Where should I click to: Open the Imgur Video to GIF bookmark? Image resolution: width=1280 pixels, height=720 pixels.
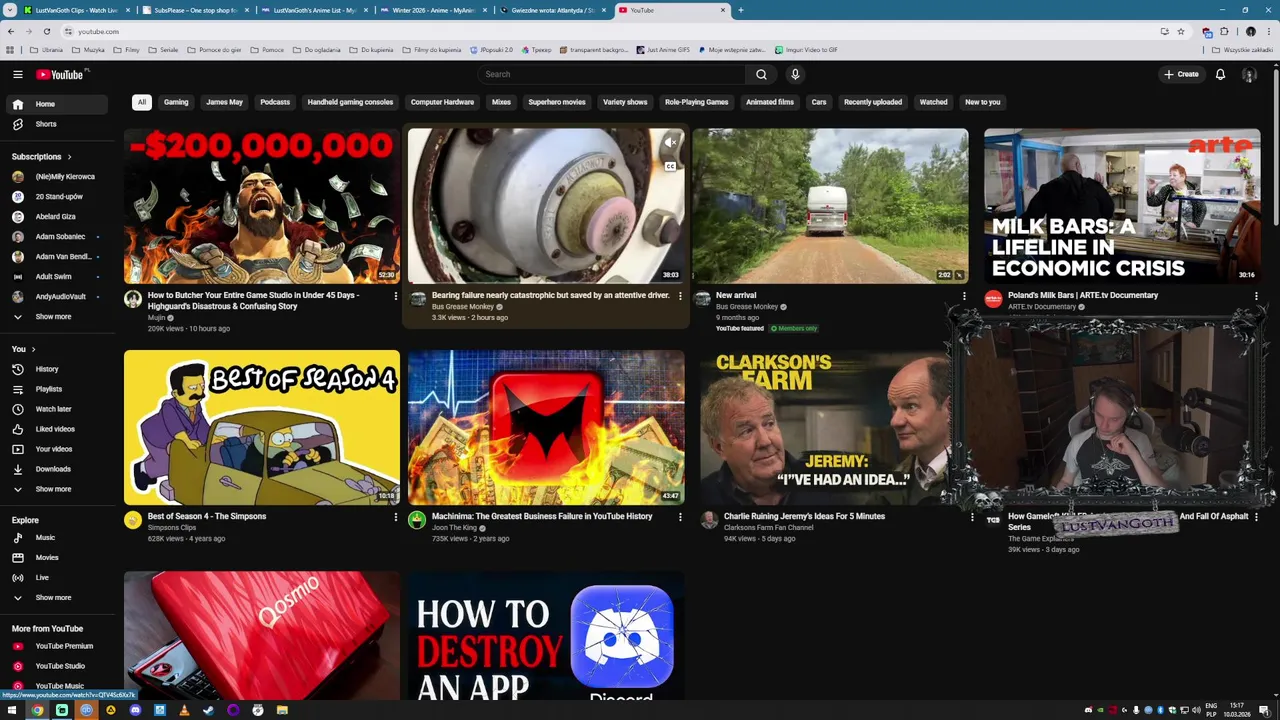pyautogui.click(x=805, y=49)
